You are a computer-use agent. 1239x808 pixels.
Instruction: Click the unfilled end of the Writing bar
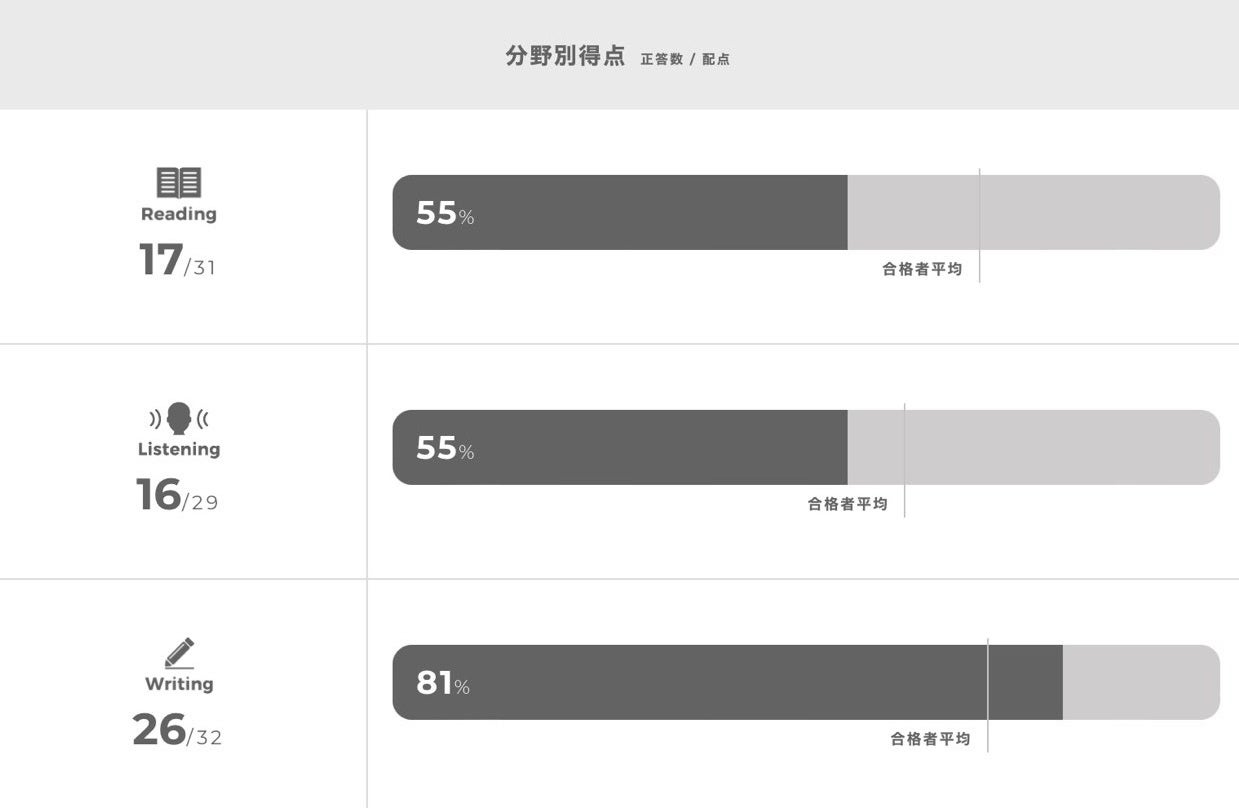click(1140, 682)
